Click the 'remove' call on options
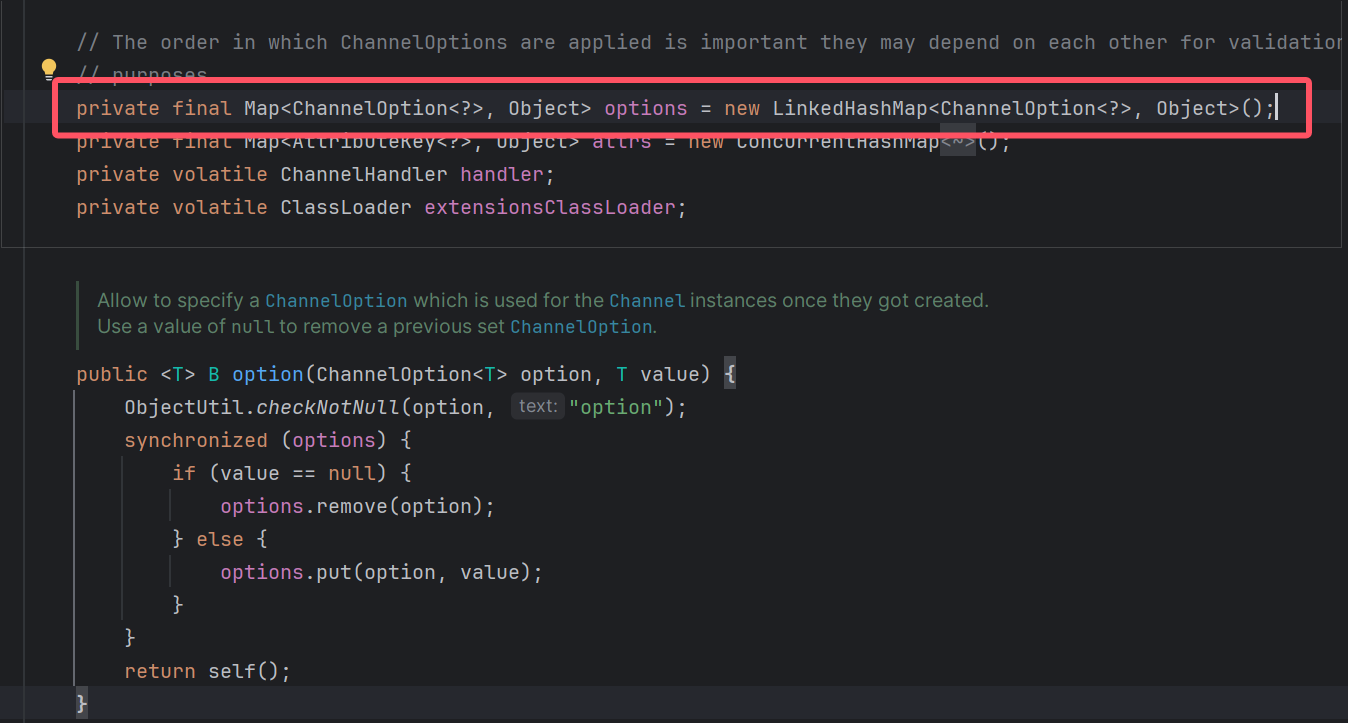The width and height of the screenshot is (1348, 723). (352, 506)
